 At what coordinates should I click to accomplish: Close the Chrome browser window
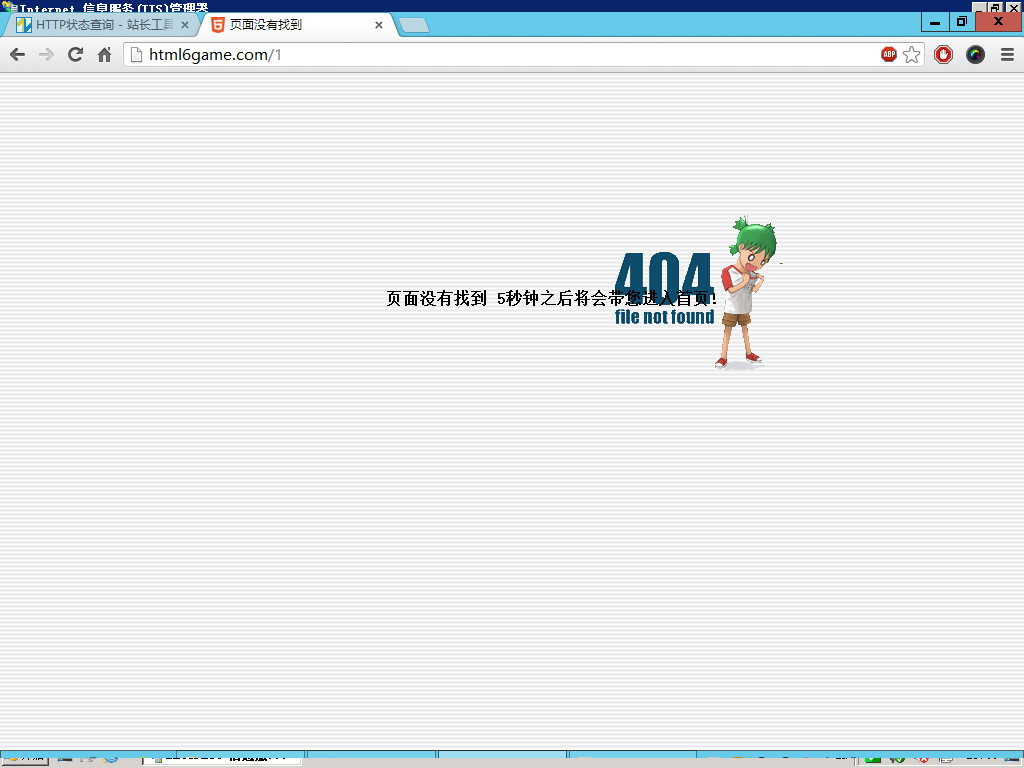pos(998,22)
